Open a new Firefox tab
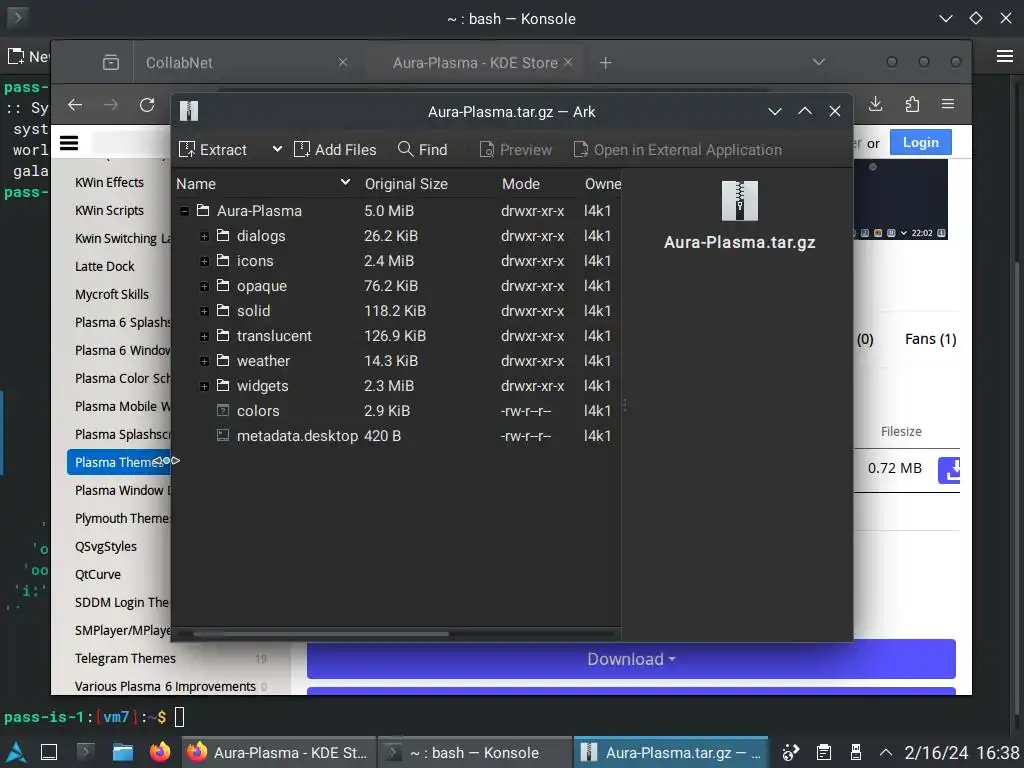This screenshot has height=768, width=1024. point(605,63)
